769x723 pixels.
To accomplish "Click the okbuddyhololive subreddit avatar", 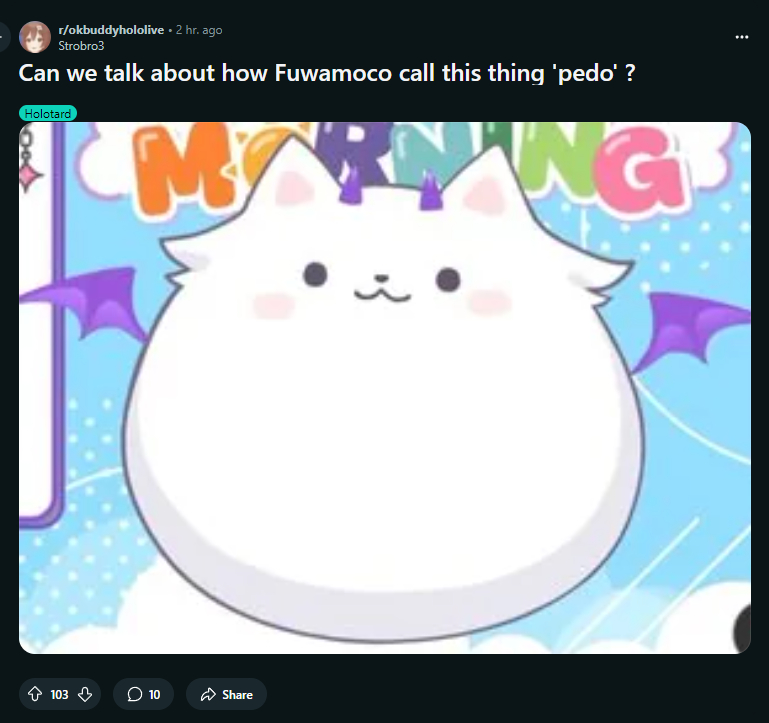I will coord(35,37).
